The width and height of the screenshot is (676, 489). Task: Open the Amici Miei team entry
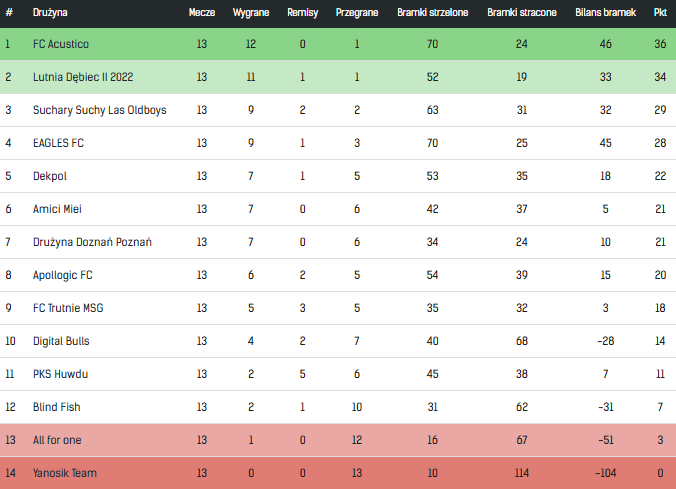(56, 209)
